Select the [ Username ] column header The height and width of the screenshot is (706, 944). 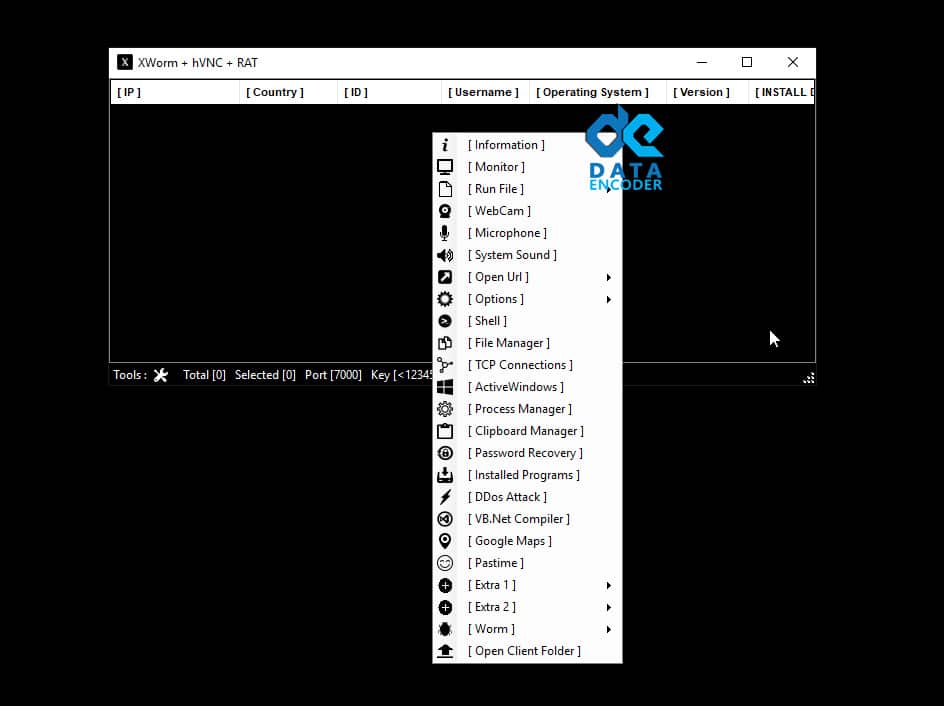tap(485, 92)
